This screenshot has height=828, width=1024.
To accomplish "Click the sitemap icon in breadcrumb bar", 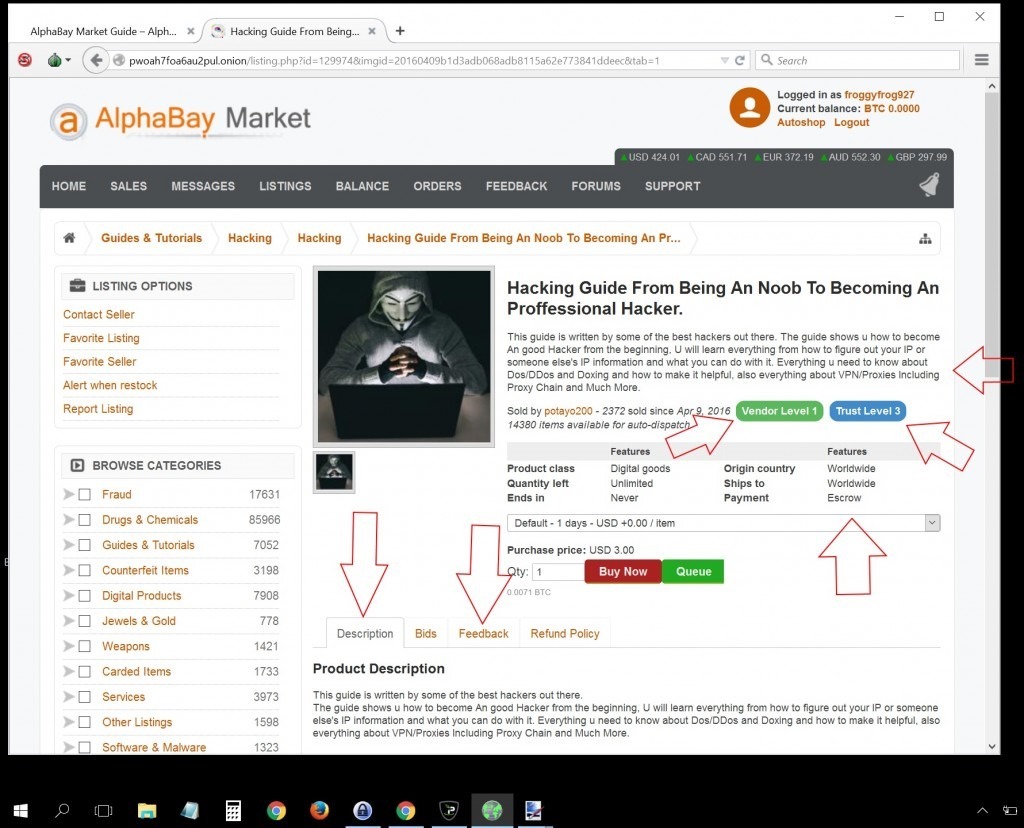I will coord(925,238).
